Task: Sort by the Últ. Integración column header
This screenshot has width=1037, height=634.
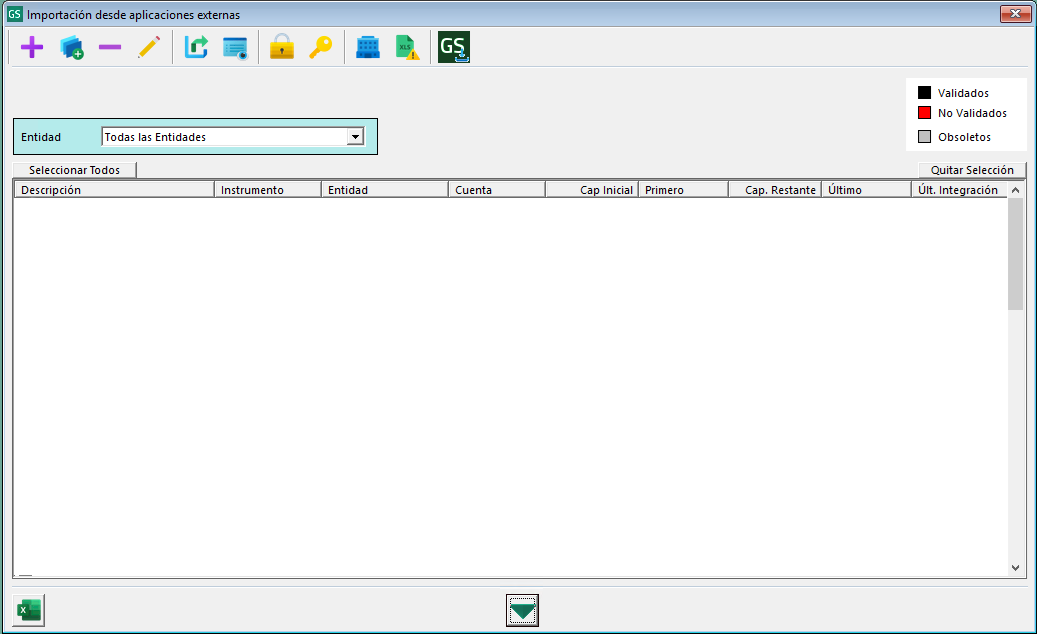Action: click(960, 190)
